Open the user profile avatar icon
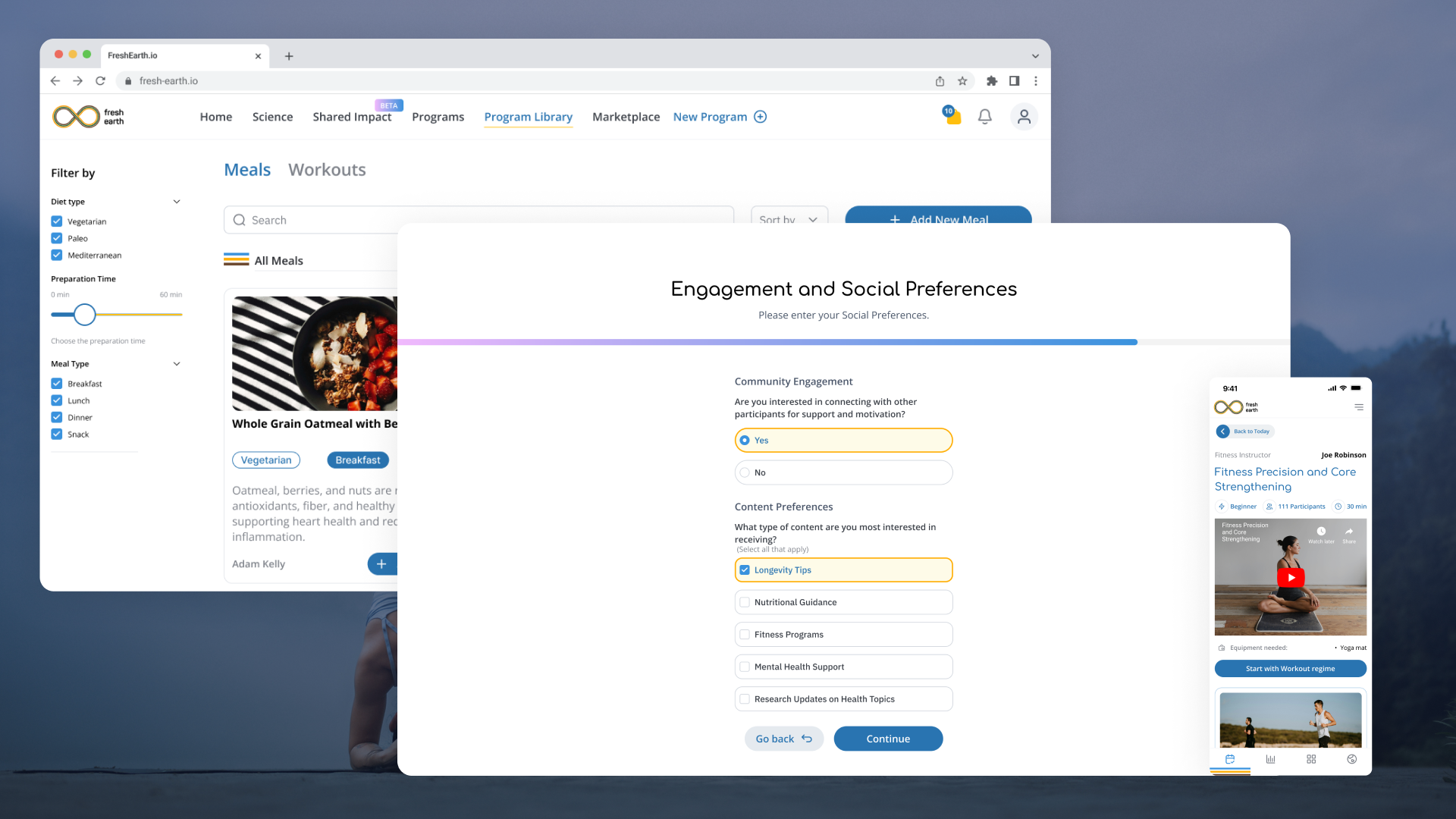Image resolution: width=1456 pixels, height=819 pixels. click(1024, 117)
